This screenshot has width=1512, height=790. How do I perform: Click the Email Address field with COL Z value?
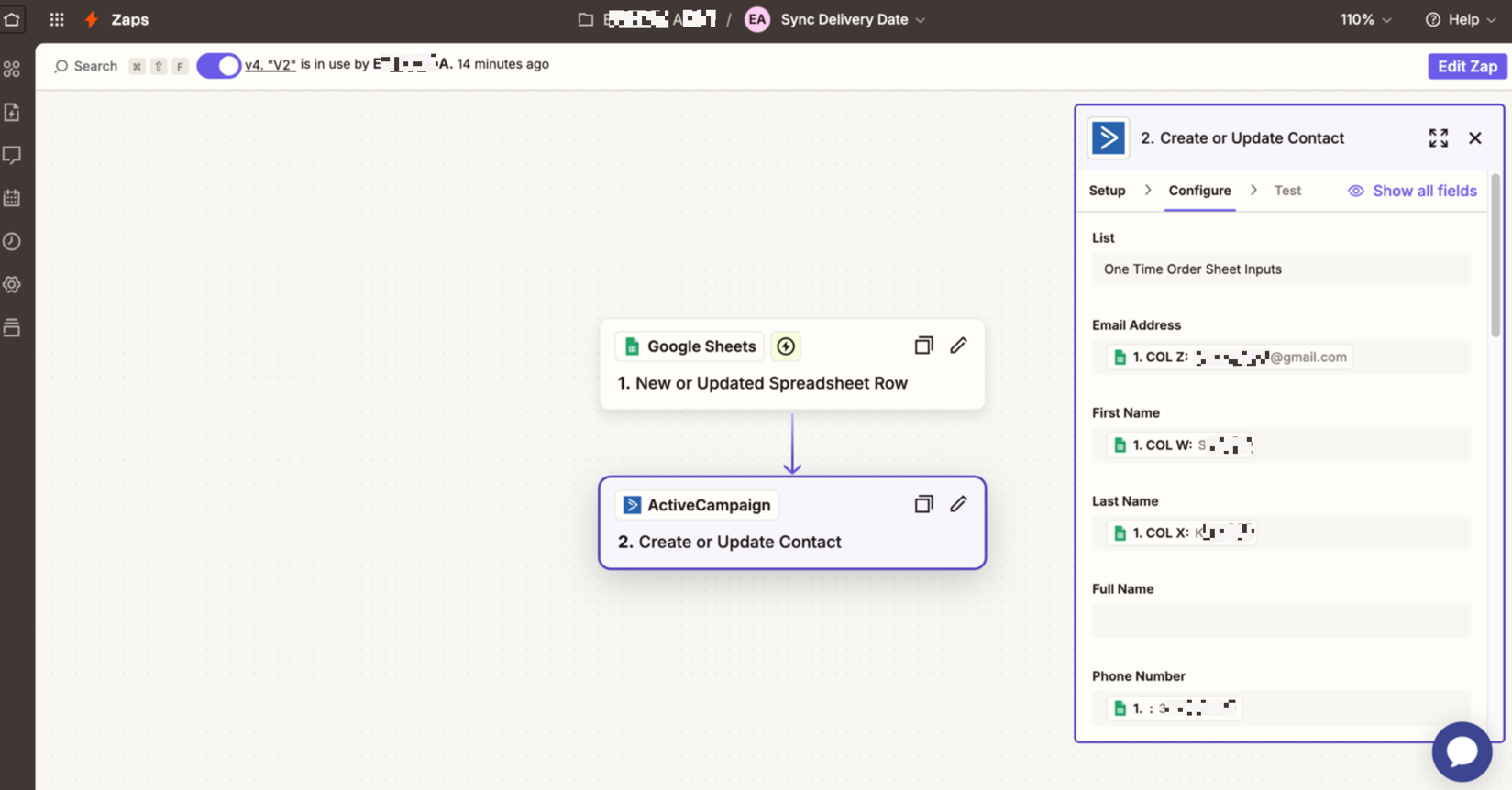[1280, 357]
